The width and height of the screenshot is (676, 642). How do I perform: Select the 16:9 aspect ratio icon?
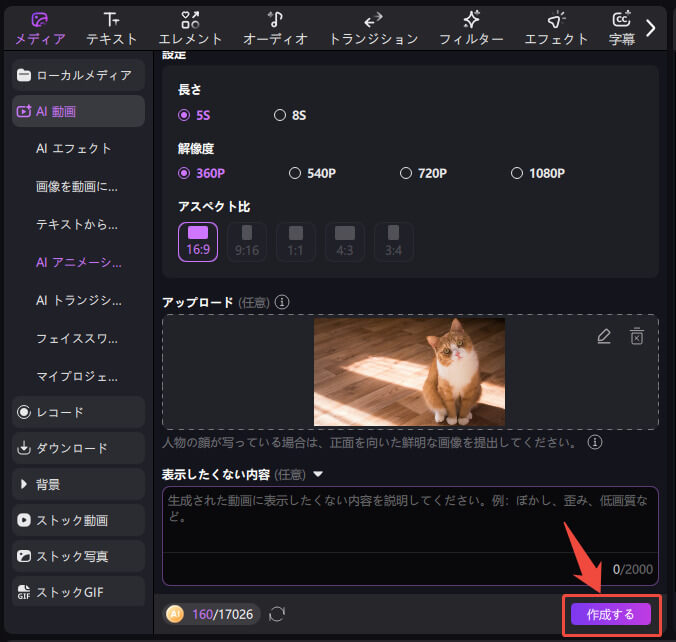click(x=198, y=241)
